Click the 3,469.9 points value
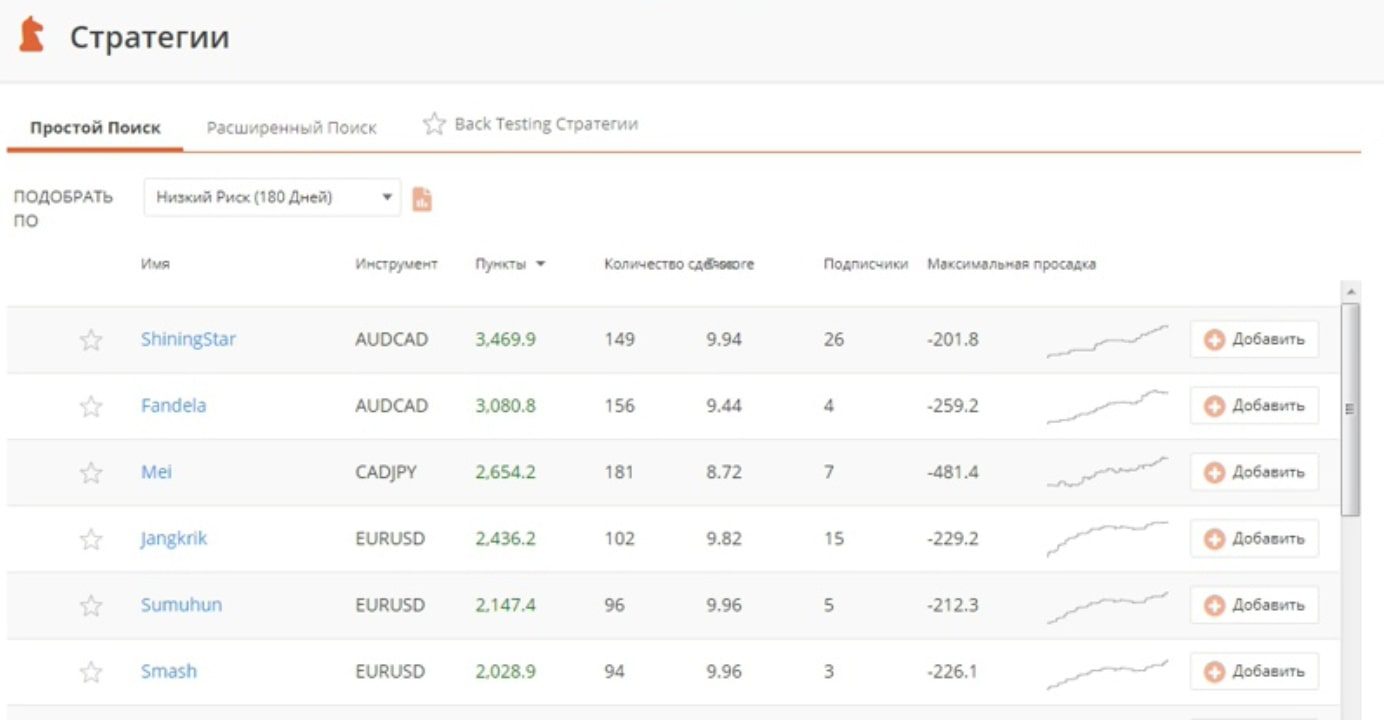Image resolution: width=1396 pixels, height=728 pixels. click(505, 339)
